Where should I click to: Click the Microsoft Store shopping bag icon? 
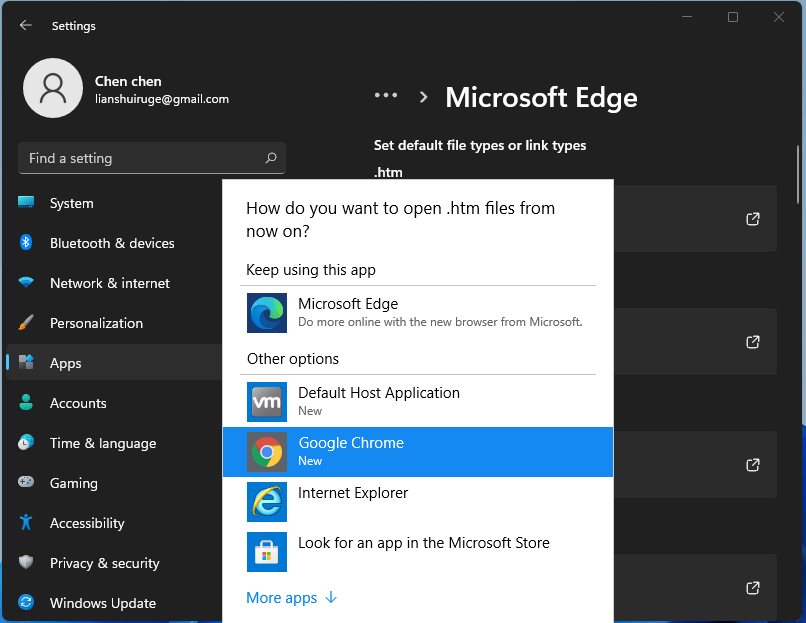coord(266,552)
